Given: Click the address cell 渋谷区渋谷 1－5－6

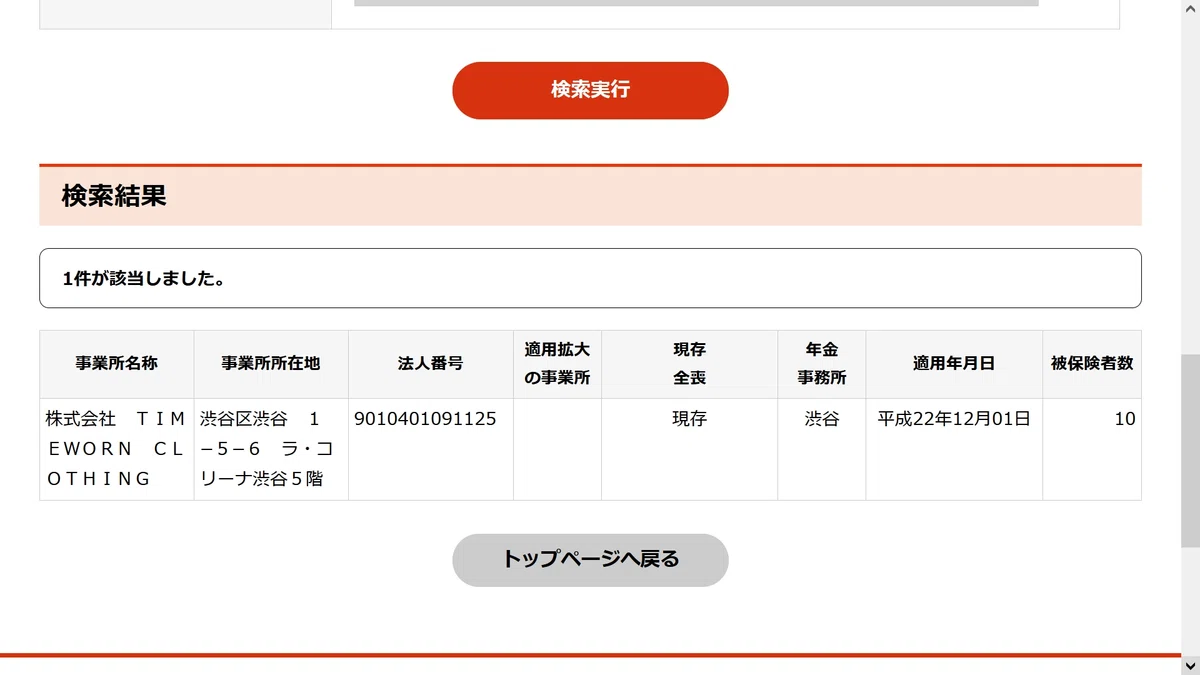Looking at the screenshot, I should click(271, 449).
